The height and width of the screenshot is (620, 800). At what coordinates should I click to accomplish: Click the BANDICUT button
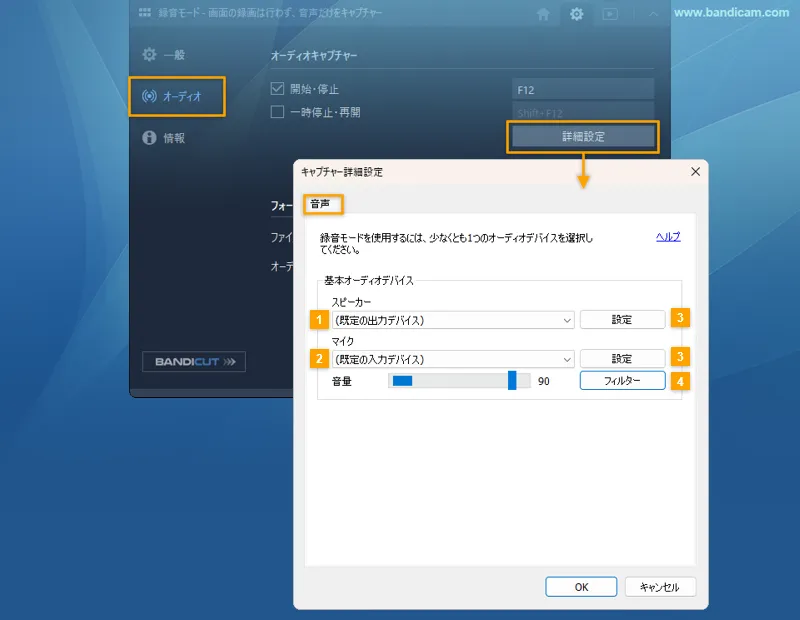tap(194, 361)
